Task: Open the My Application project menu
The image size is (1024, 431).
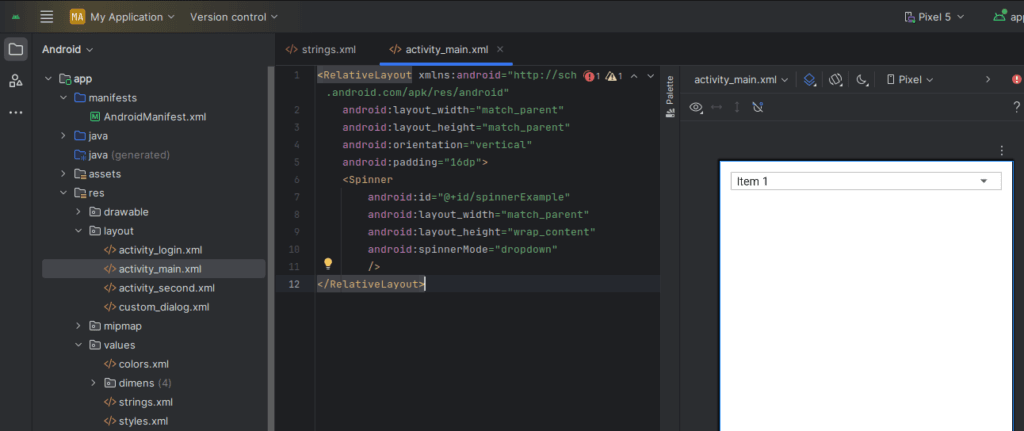Action: point(123,17)
